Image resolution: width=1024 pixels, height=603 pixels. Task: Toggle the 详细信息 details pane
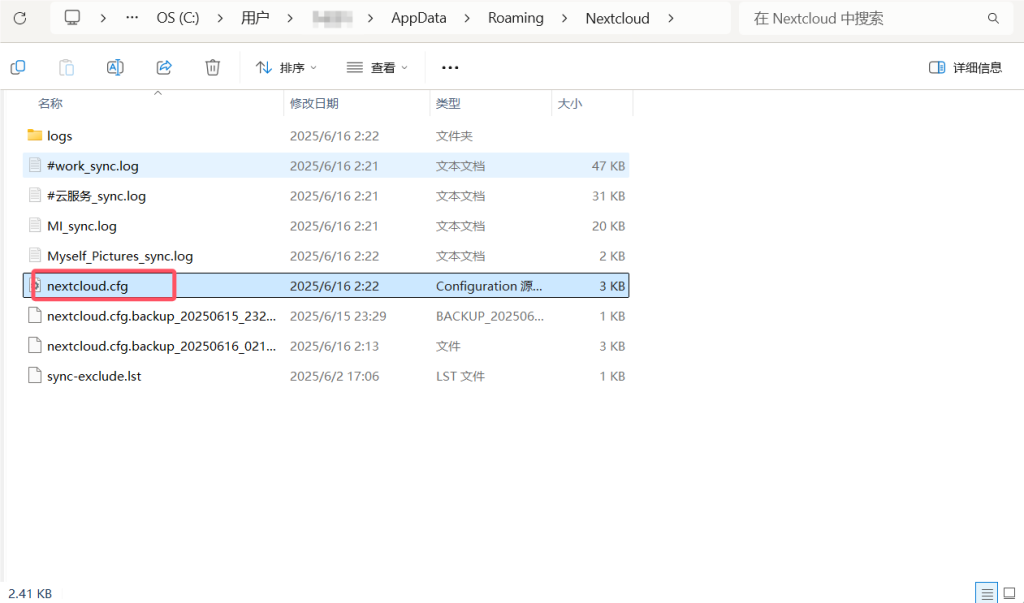(x=965, y=67)
